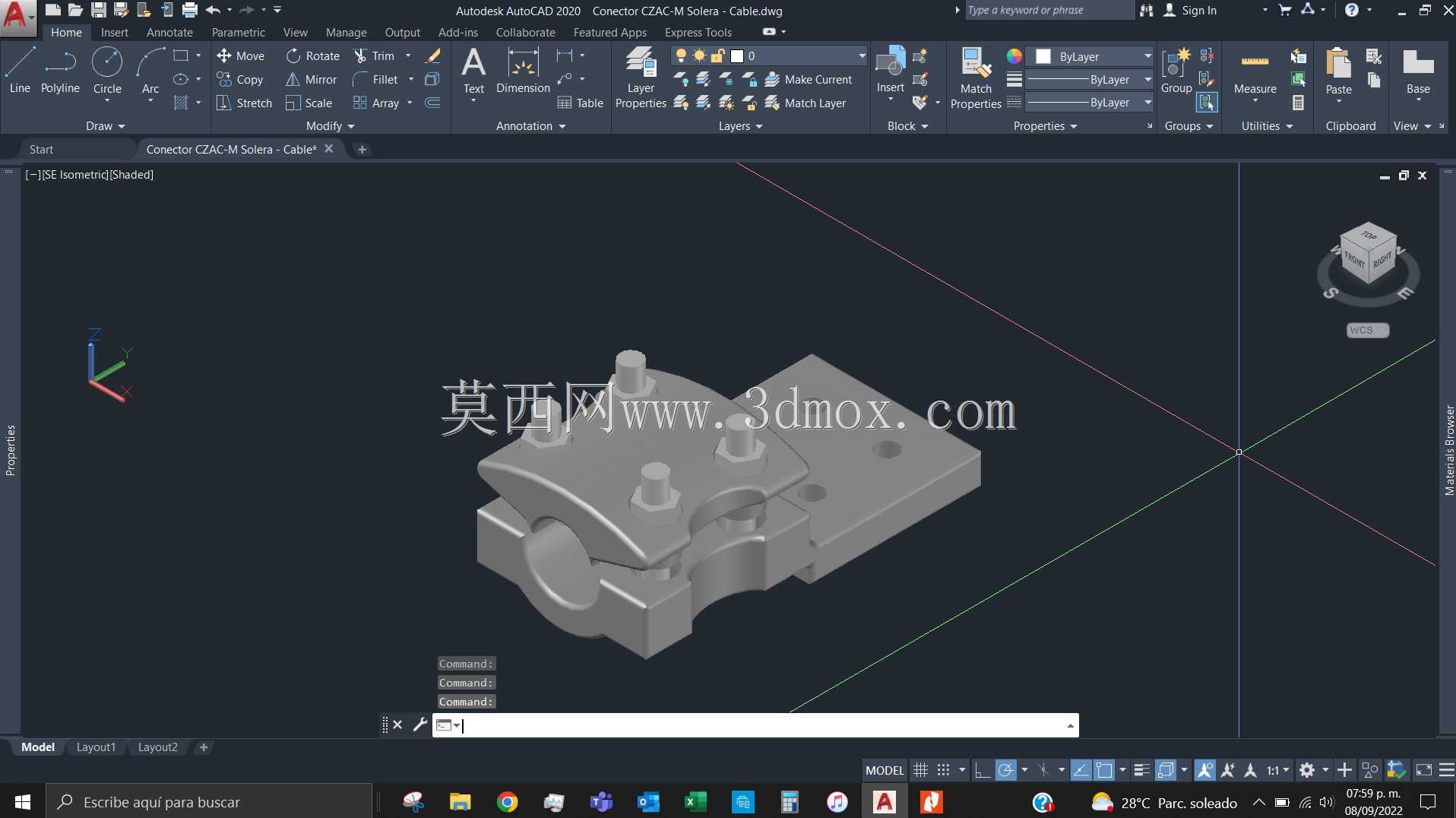1456x818 pixels.
Task: Open the Insert ribbon tab
Action: pos(115,32)
